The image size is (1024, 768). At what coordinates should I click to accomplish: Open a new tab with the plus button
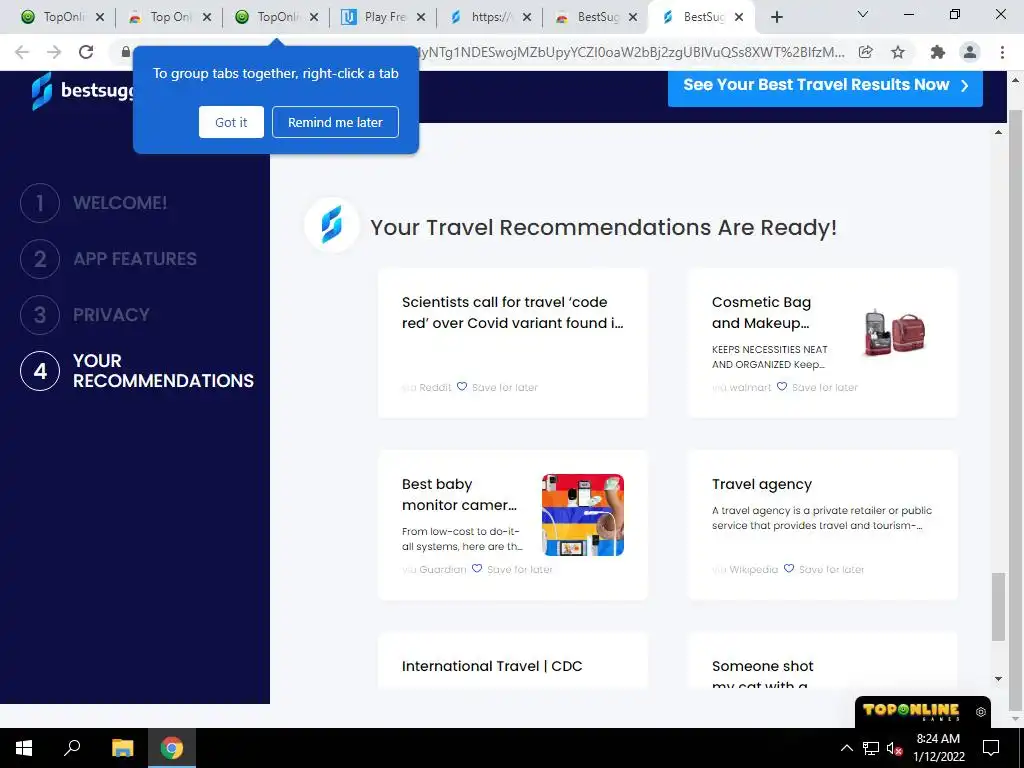point(776,18)
